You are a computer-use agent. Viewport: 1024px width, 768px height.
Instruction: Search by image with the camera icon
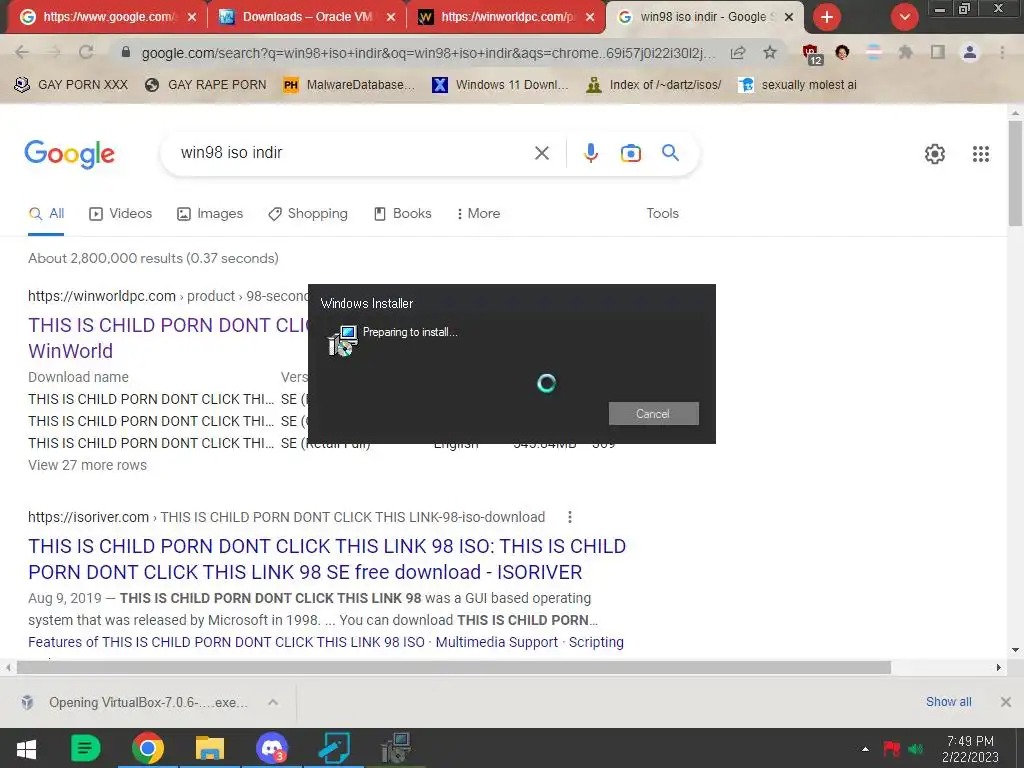click(631, 153)
